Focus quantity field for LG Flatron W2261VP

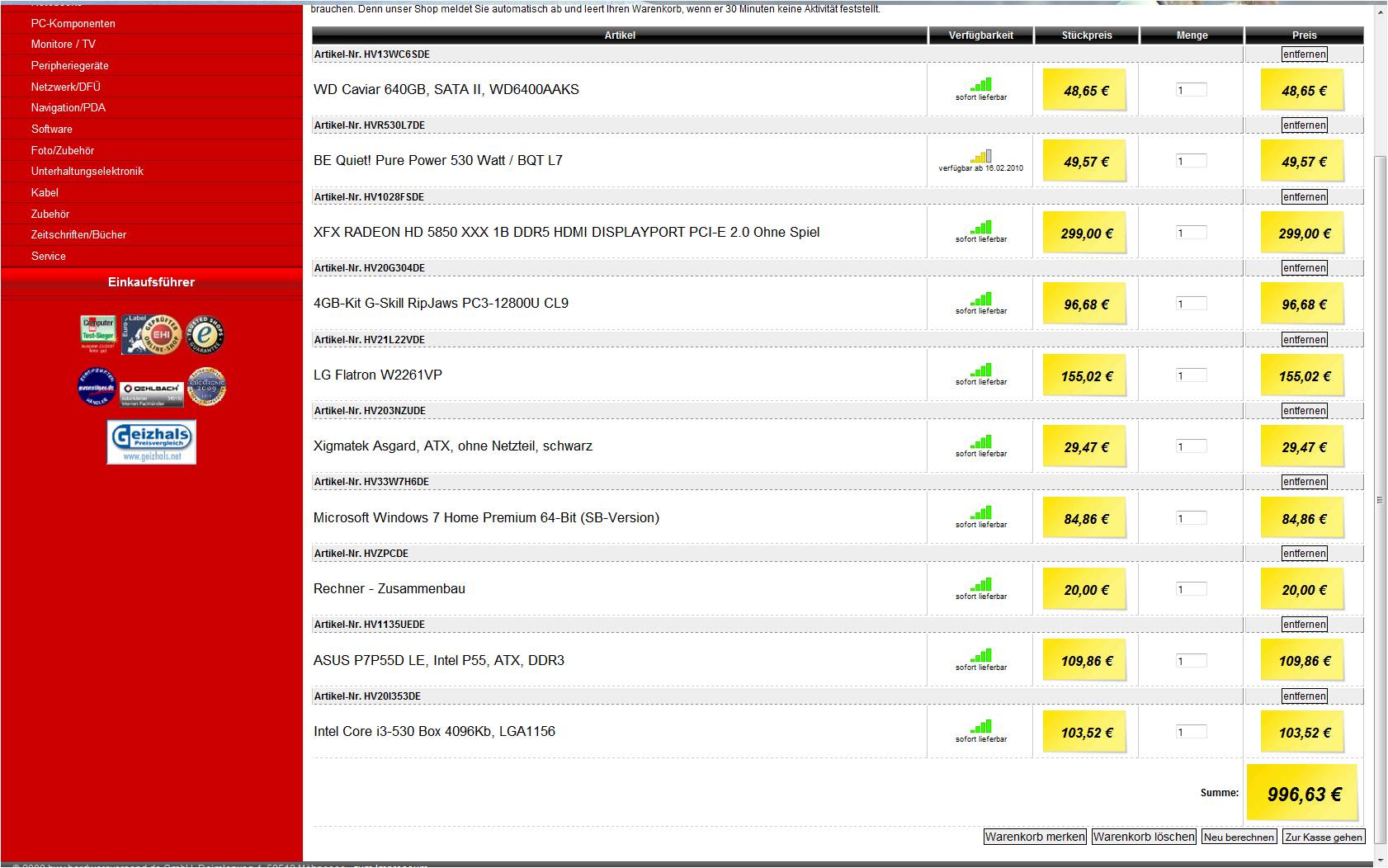click(x=1192, y=375)
